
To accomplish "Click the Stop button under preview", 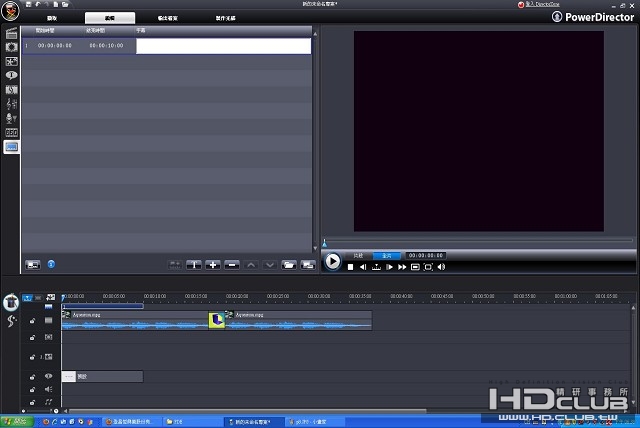I will click(x=350, y=267).
